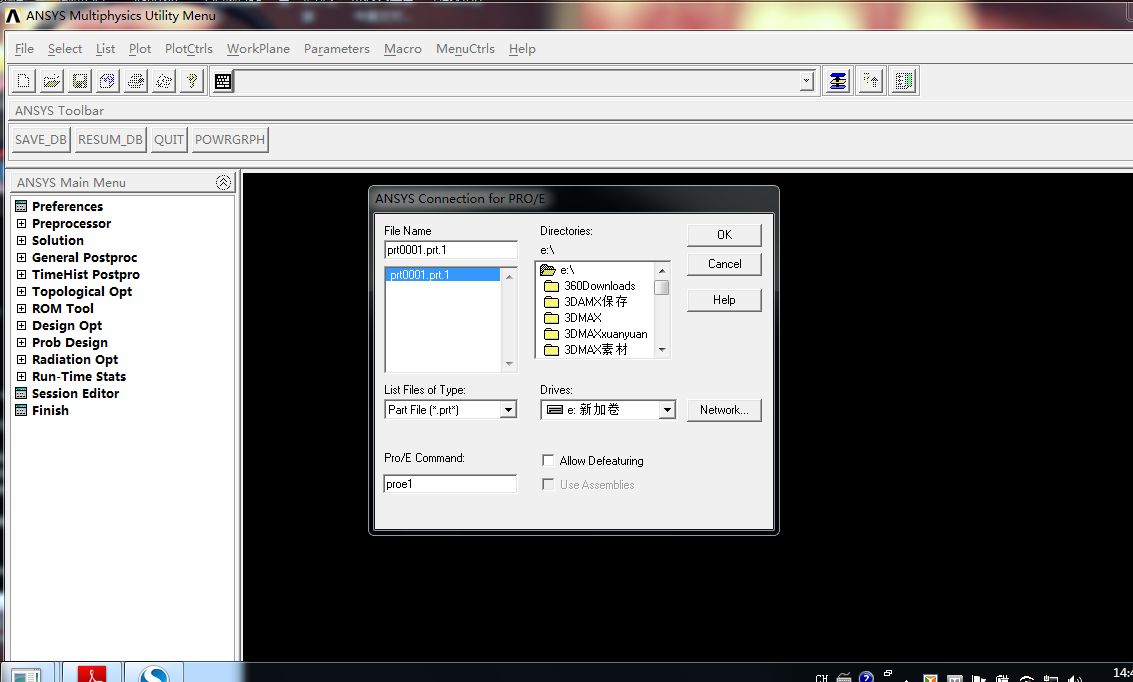Click OK in the PRO/E connection dialog
This screenshot has height=682, width=1133.
(724, 235)
